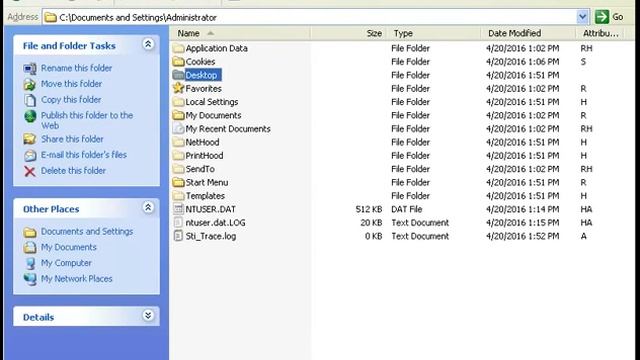Click the Publish to the Web globe icon
This screenshot has width=640, height=360.
click(x=30, y=116)
